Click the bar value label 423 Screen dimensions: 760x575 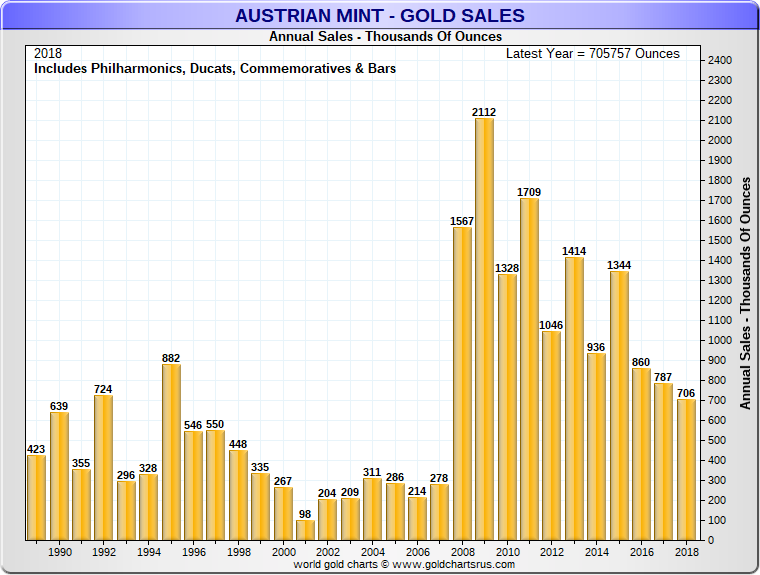(x=36, y=449)
